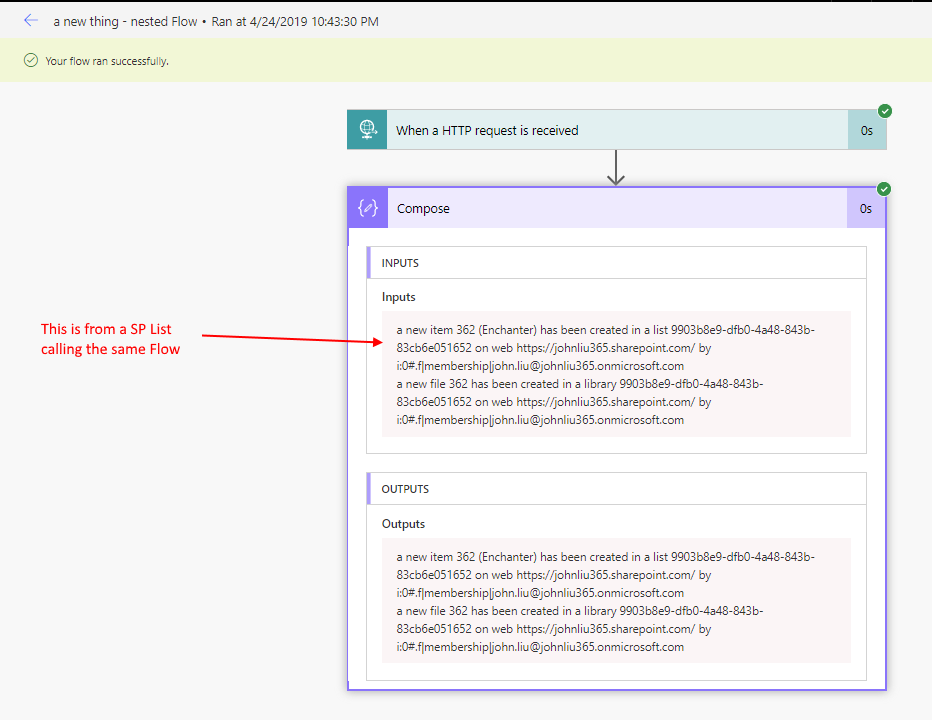Click the 0s duration on Compose
This screenshot has height=720, width=932.
(x=866, y=208)
